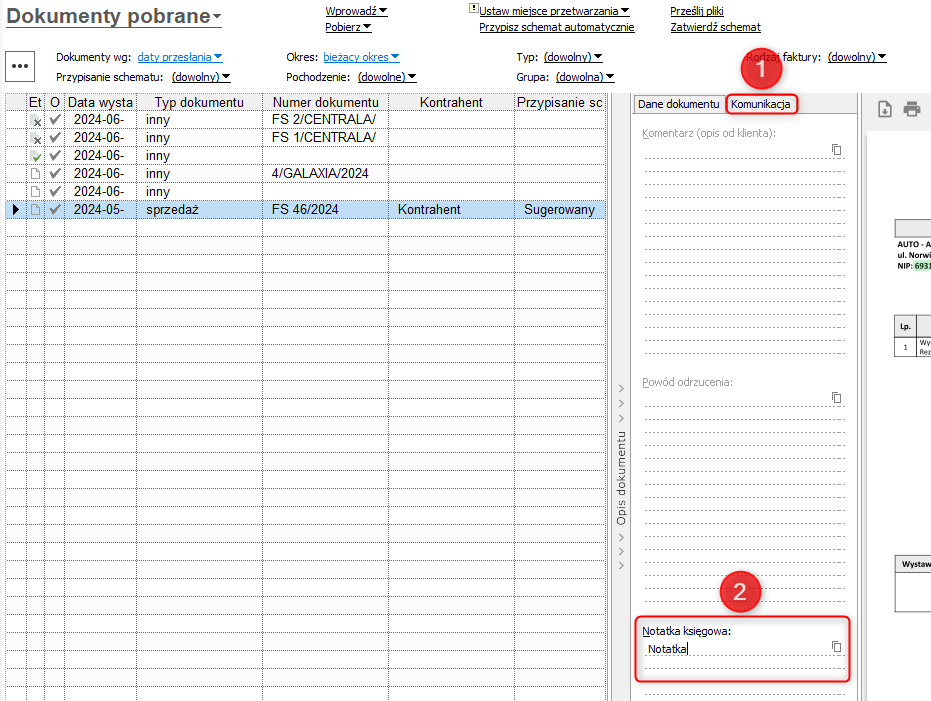Click the print icon in document preview
Image resolution: width=931 pixels, height=701 pixels.
[911, 109]
